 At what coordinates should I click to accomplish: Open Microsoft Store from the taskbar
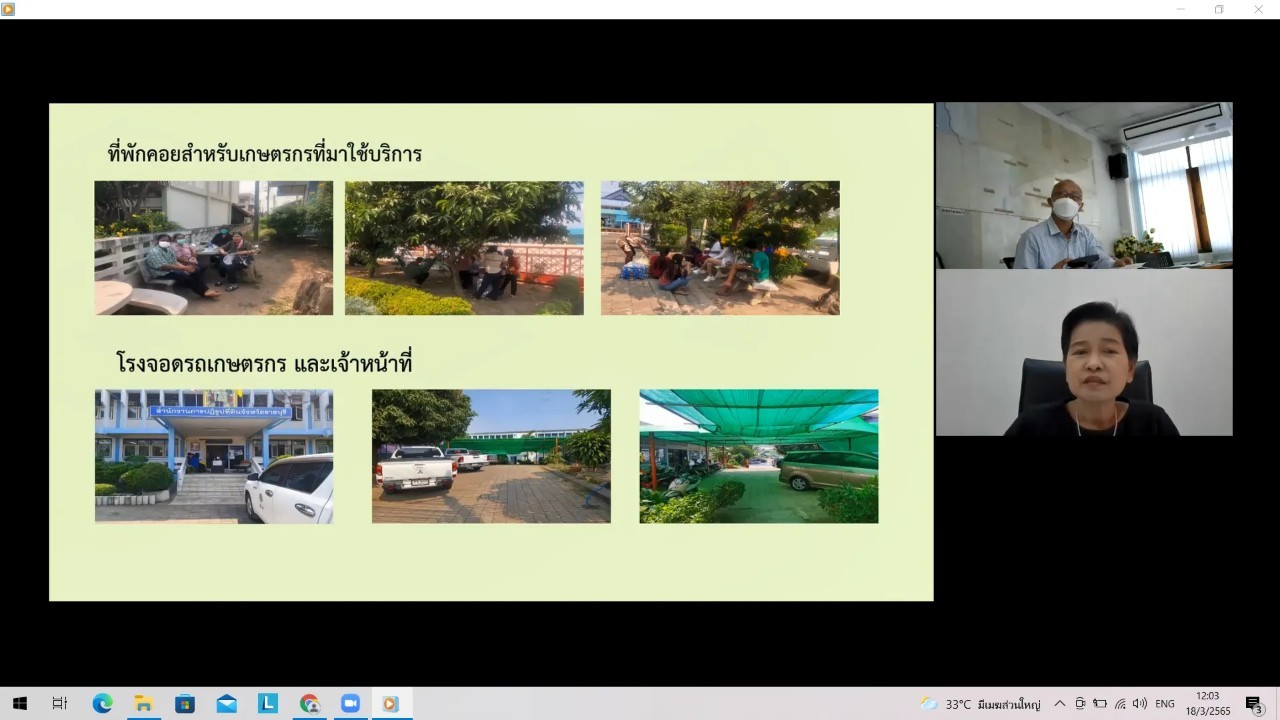[185, 704]
